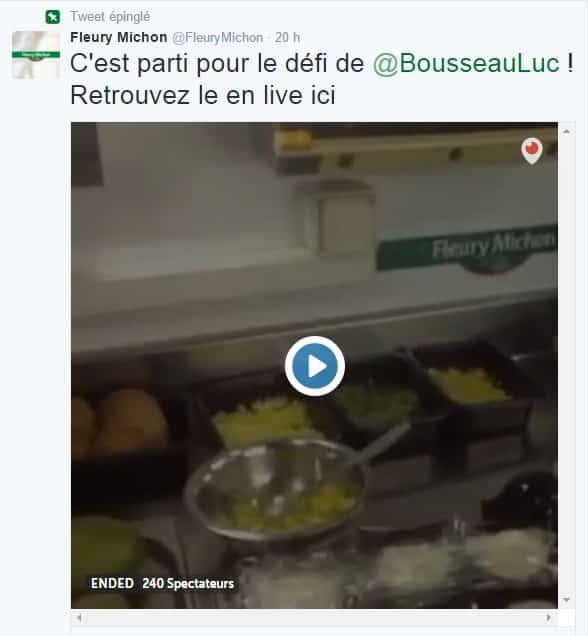
Task: Click the Fleury Michon banner inside the video
Action: pyautogui.click(x=466, y=248)
